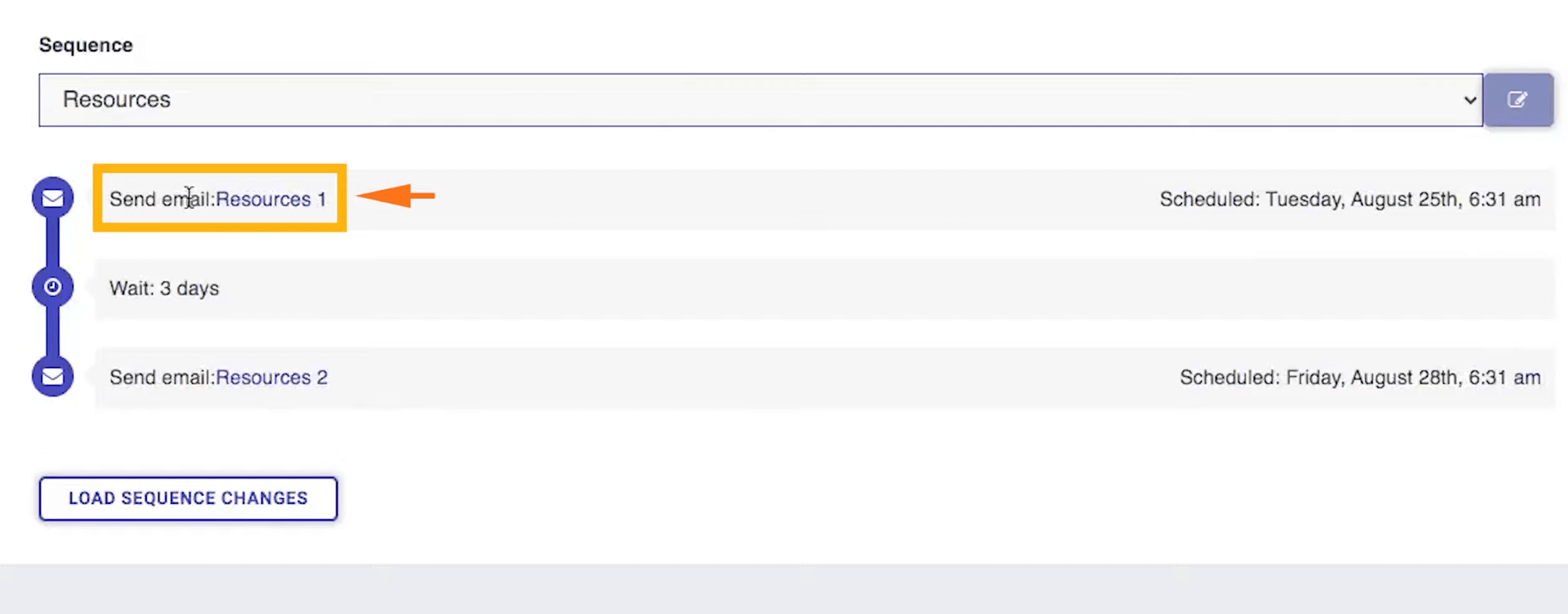
Task: Select the clock icon for wait step
Action: [x=53, y=287]
